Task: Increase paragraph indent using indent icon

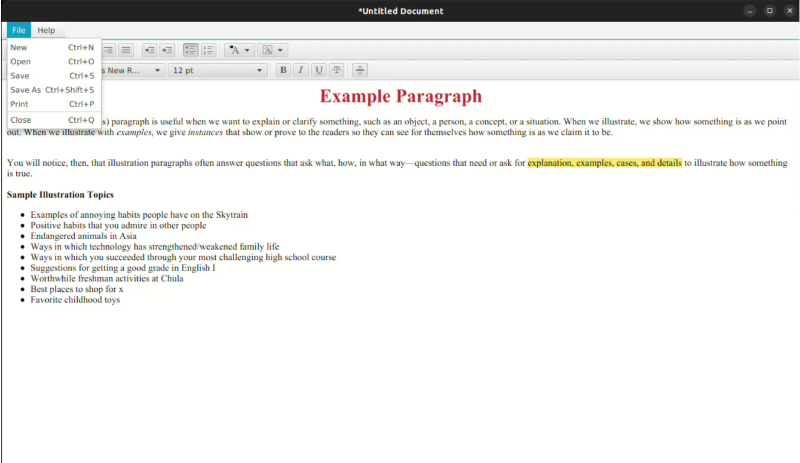Action: pyautogui.click(x=167, y=50)
